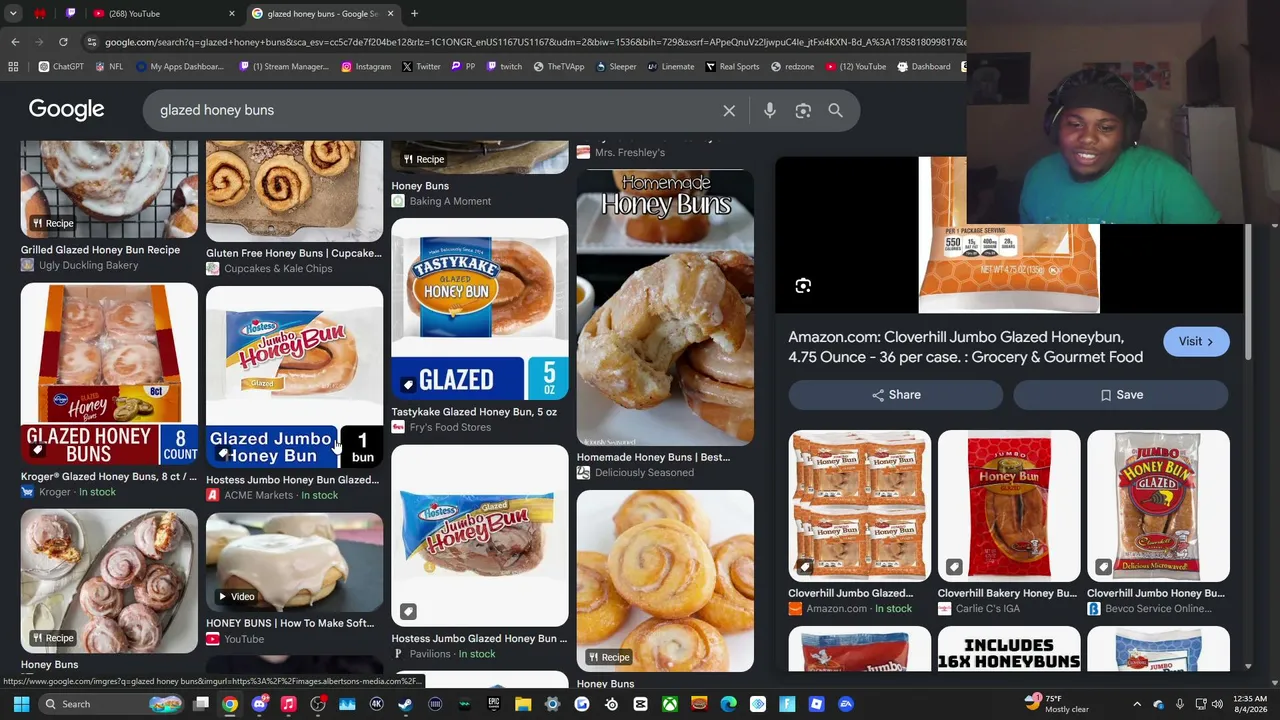Viewport: 1280px width, 720px height.
Task: Start a voice search with the microphone icon
Action: (770, 111)
